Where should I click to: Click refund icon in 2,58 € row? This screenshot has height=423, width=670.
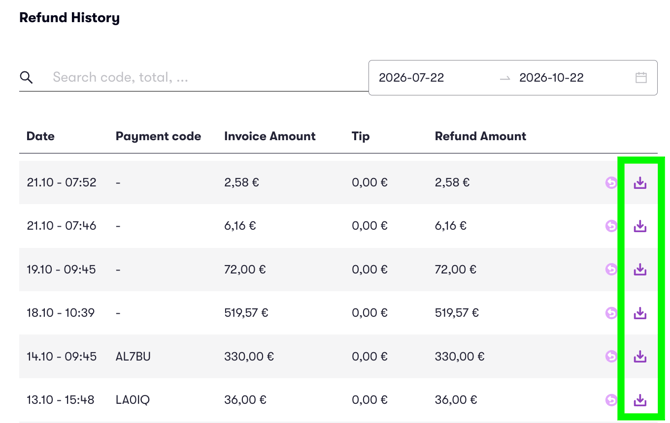611,183
